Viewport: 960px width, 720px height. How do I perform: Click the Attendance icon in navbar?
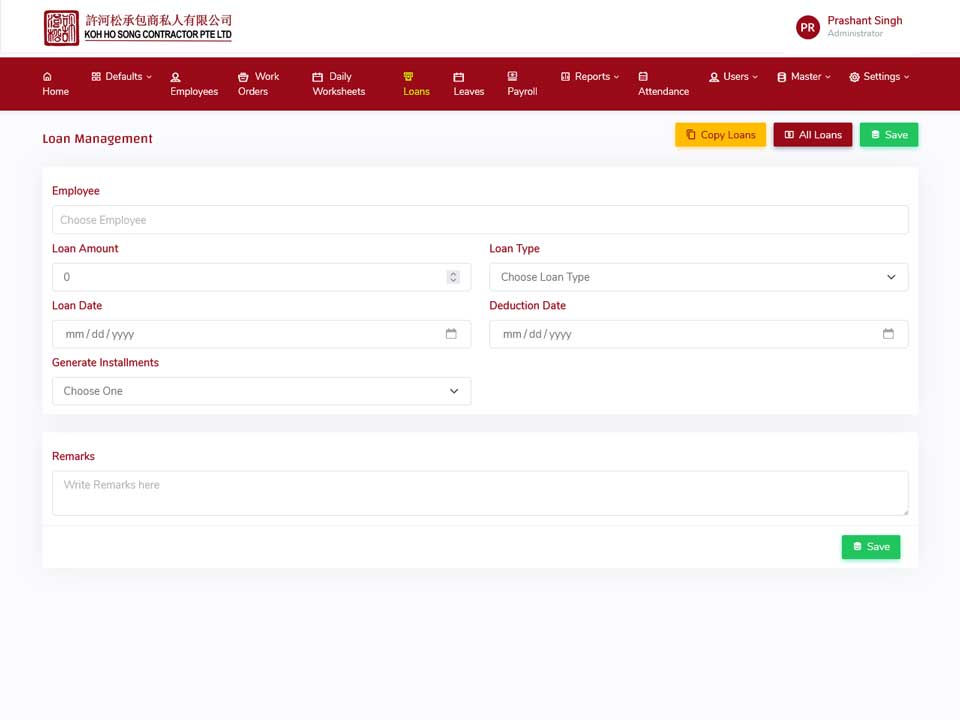tap(643, 77)
